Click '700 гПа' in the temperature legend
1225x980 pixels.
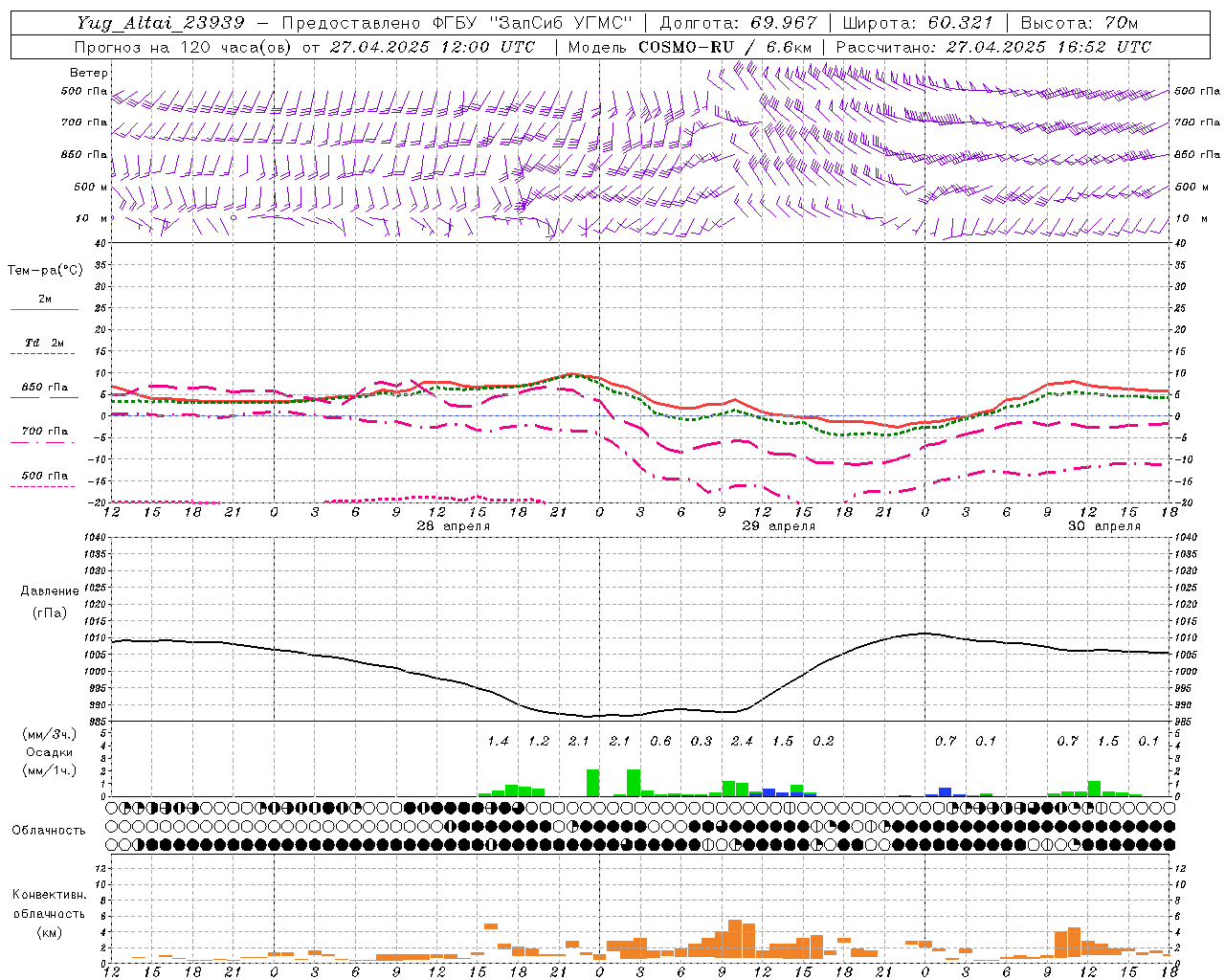[45, 432]
